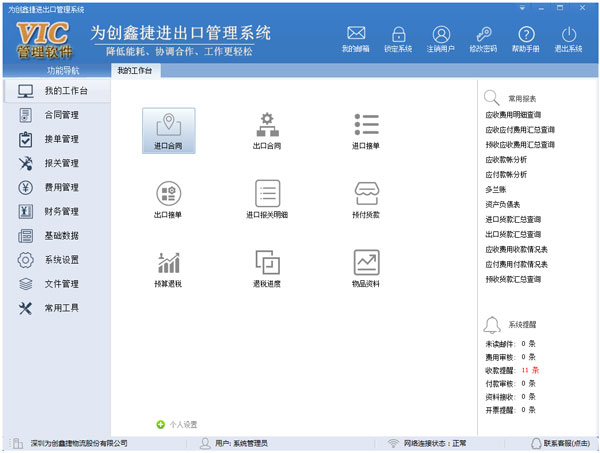Open report 预收货款汇总查询
The height and width of the screenshot is (453, 600).
[x=513, y=279]
